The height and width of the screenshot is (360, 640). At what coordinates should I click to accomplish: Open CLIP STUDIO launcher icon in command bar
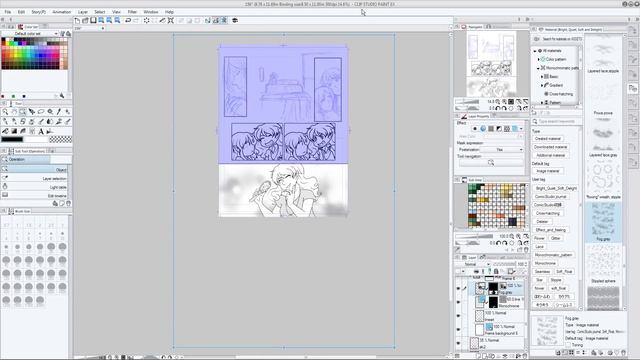pos(235,20)
